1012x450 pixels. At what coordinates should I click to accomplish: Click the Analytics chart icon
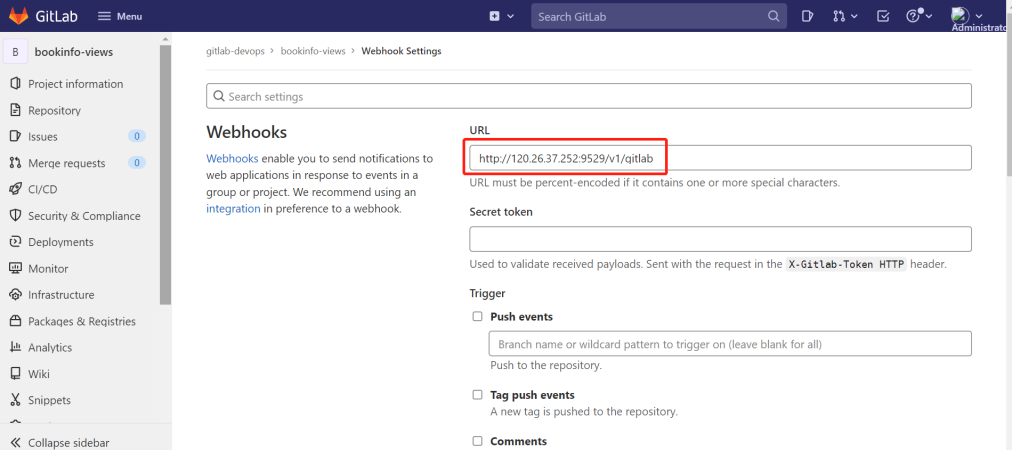15,347
